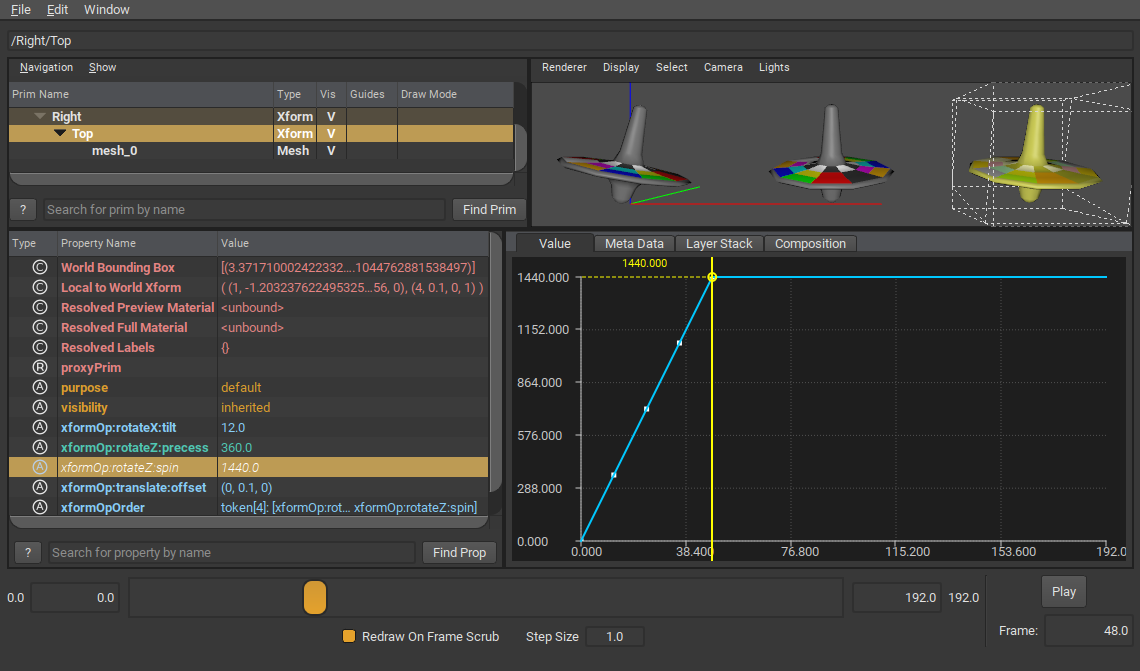Click the attribute icon beside visibility property
The height and width of the screenshot is (671, 1140).
point(40,407)
